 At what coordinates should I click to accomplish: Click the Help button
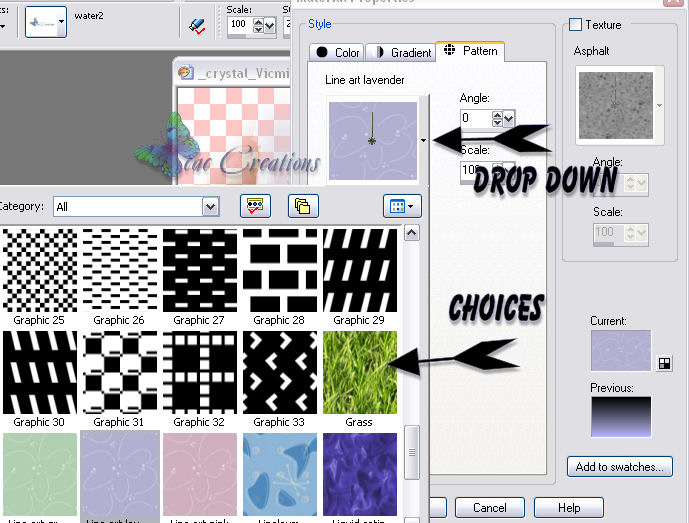point(569,508)
